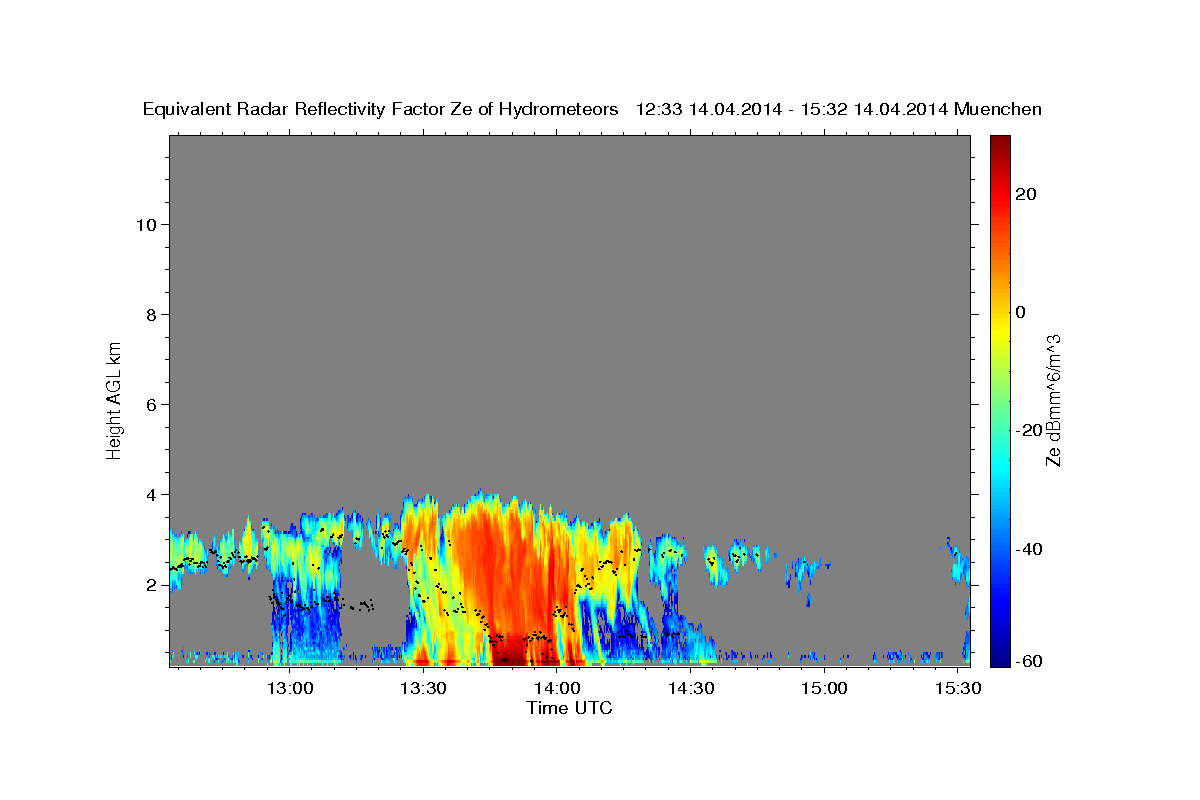This screenshot has height=800, width=1200.
Task: Click the isolated cloud echo near 15:30
Action: tap(958, 562)
